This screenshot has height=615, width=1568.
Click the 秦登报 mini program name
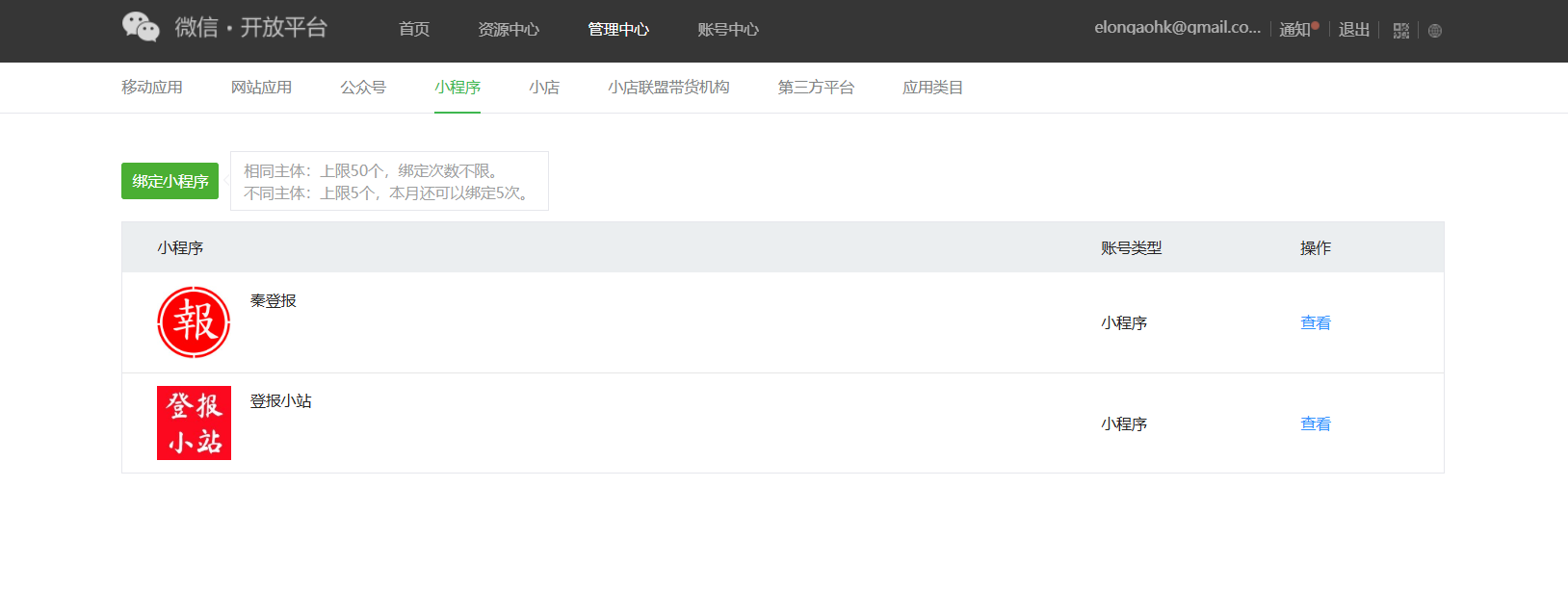[274, 301]
